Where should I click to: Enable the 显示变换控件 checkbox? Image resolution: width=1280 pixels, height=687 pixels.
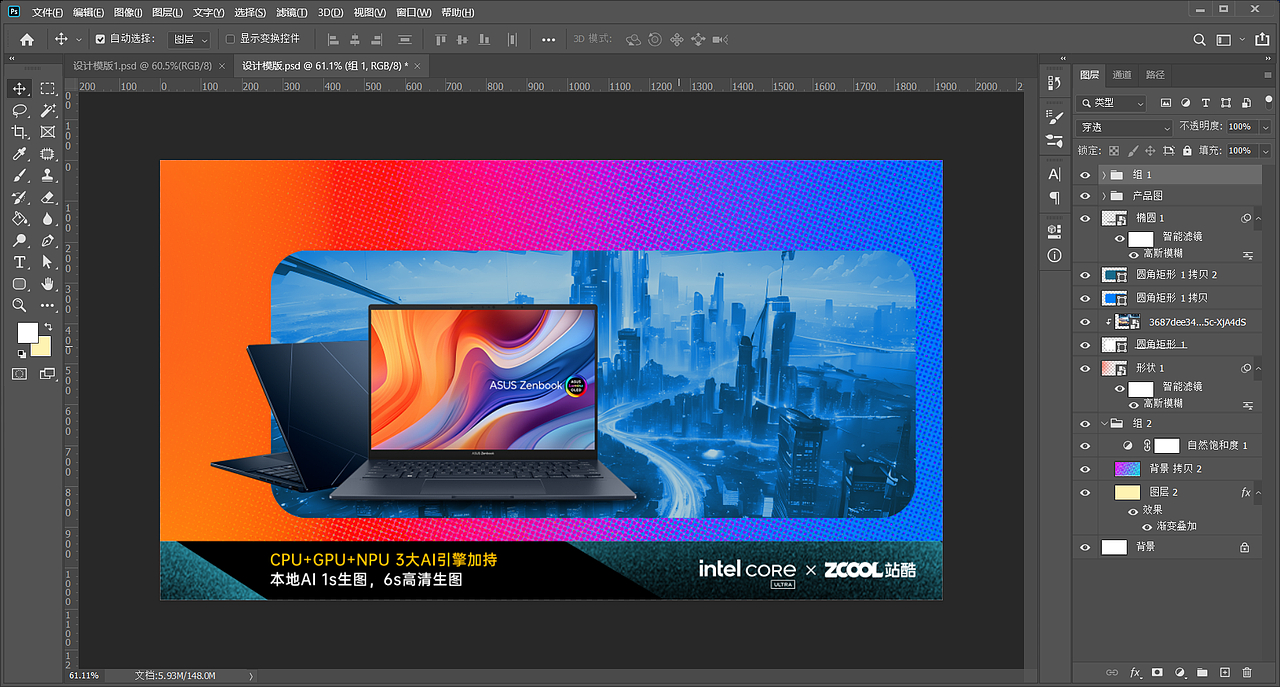[x=230, y=39]
